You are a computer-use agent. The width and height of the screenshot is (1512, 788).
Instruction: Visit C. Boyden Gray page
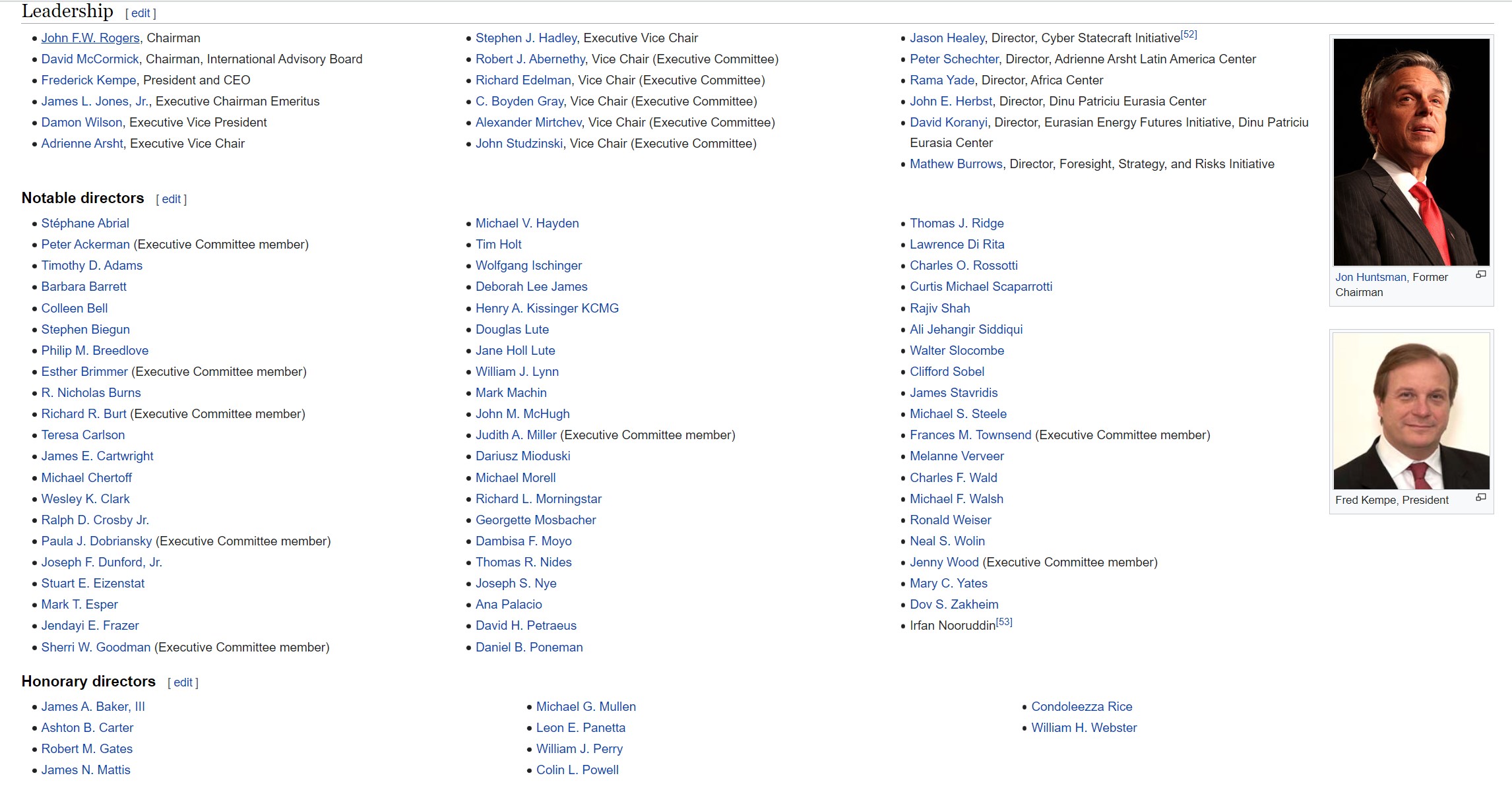[519, 102]
